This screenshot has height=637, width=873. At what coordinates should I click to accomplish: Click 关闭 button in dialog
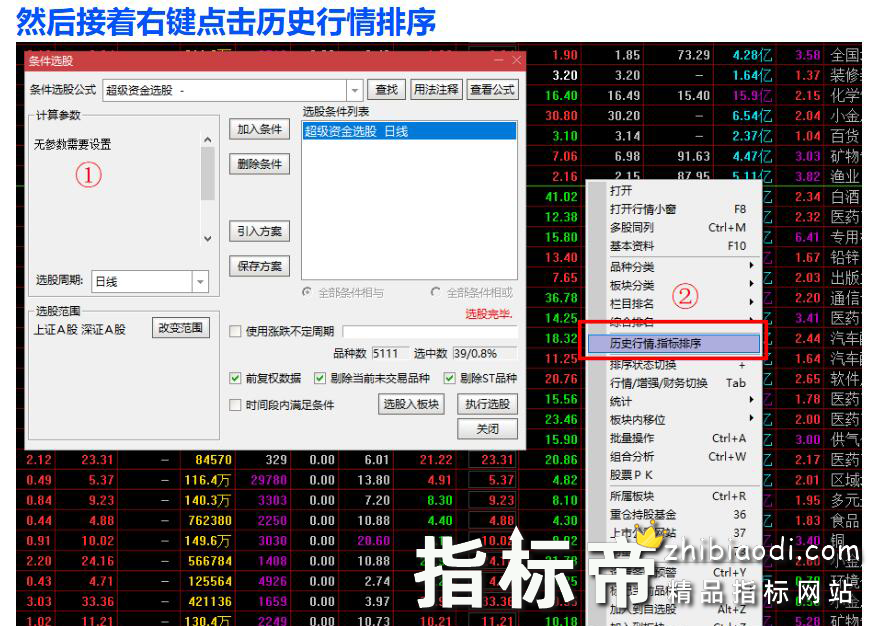pyautogui.click(x=487, y=429)
